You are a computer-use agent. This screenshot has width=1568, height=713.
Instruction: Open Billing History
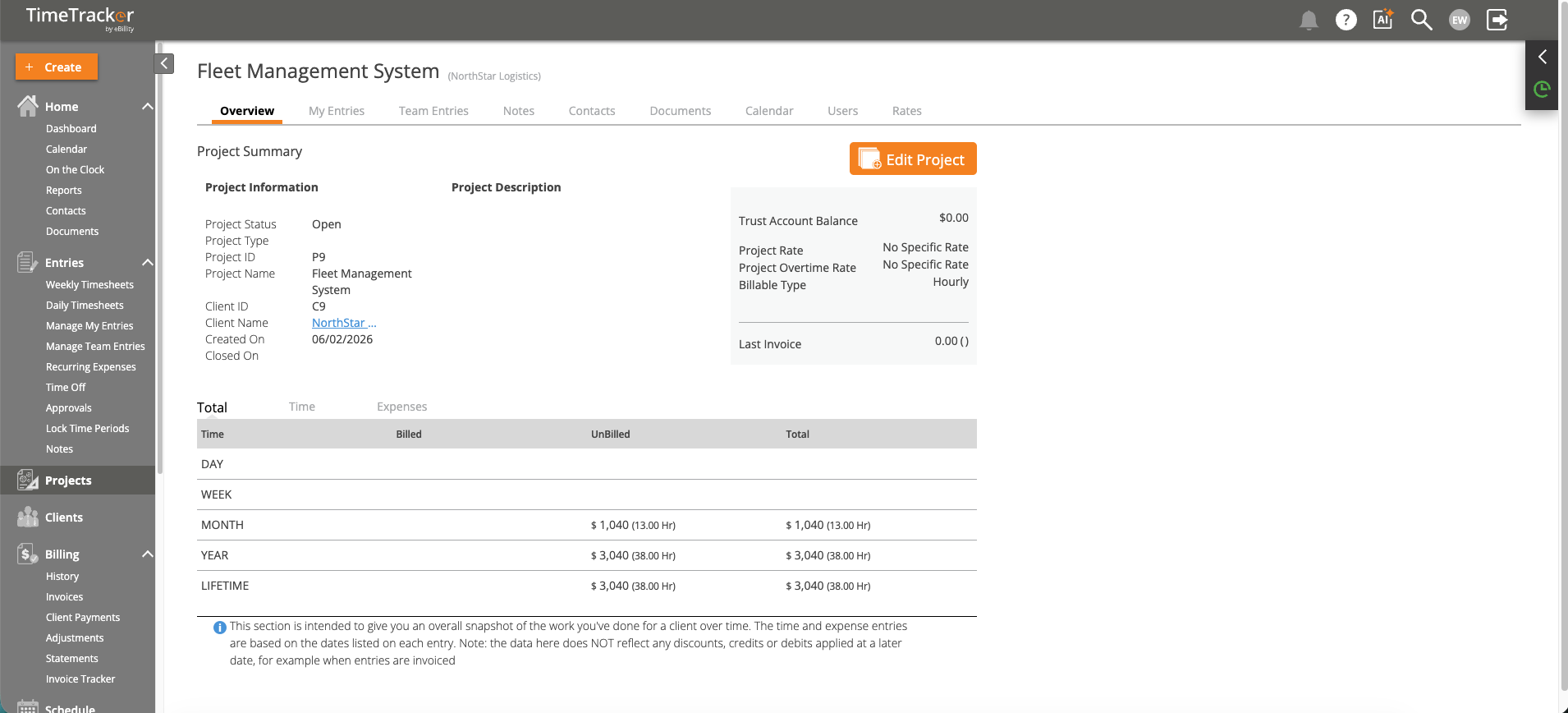pyautogui.click(x=62, y=577)
